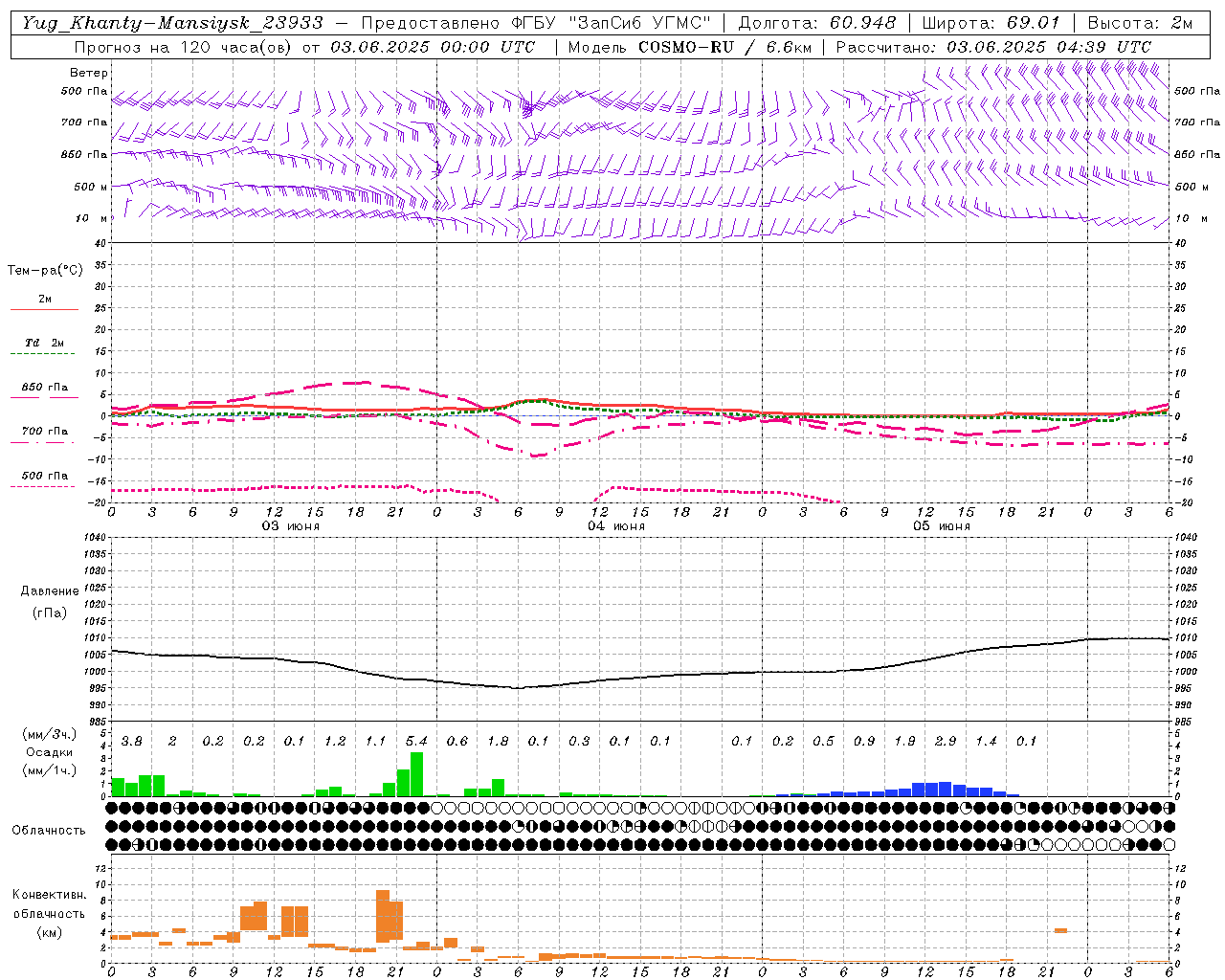Click the 3.8 precipitation total value
This screenshot has height=980, width=1225.
pos(132,742)
